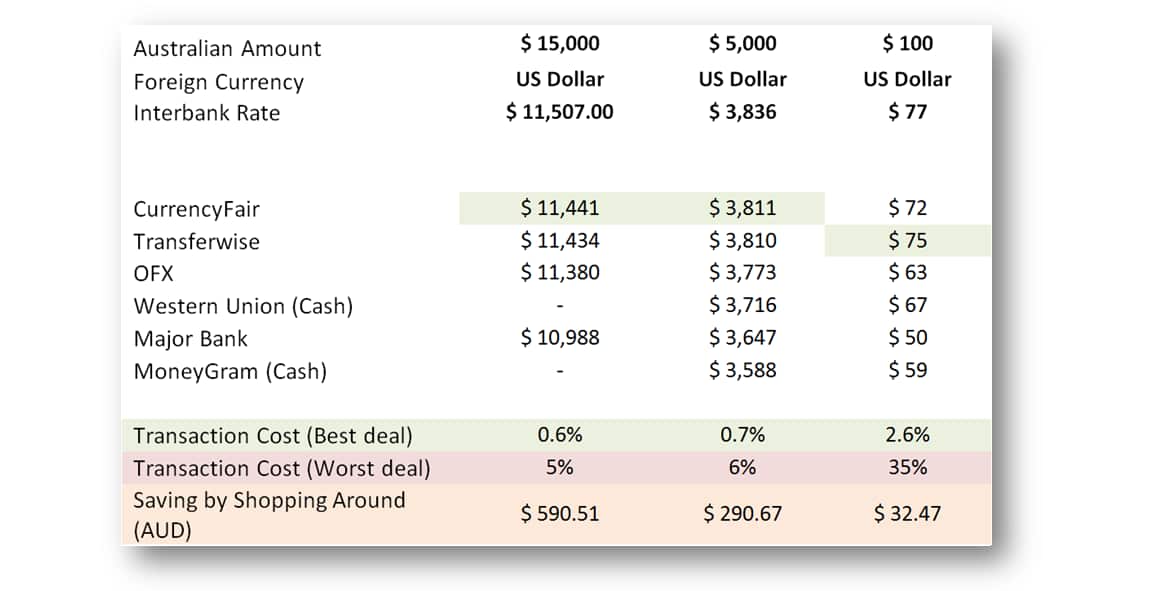Click interbank rate value $ 11,507.00
The image size is (1166, 591).
[560, 112]
